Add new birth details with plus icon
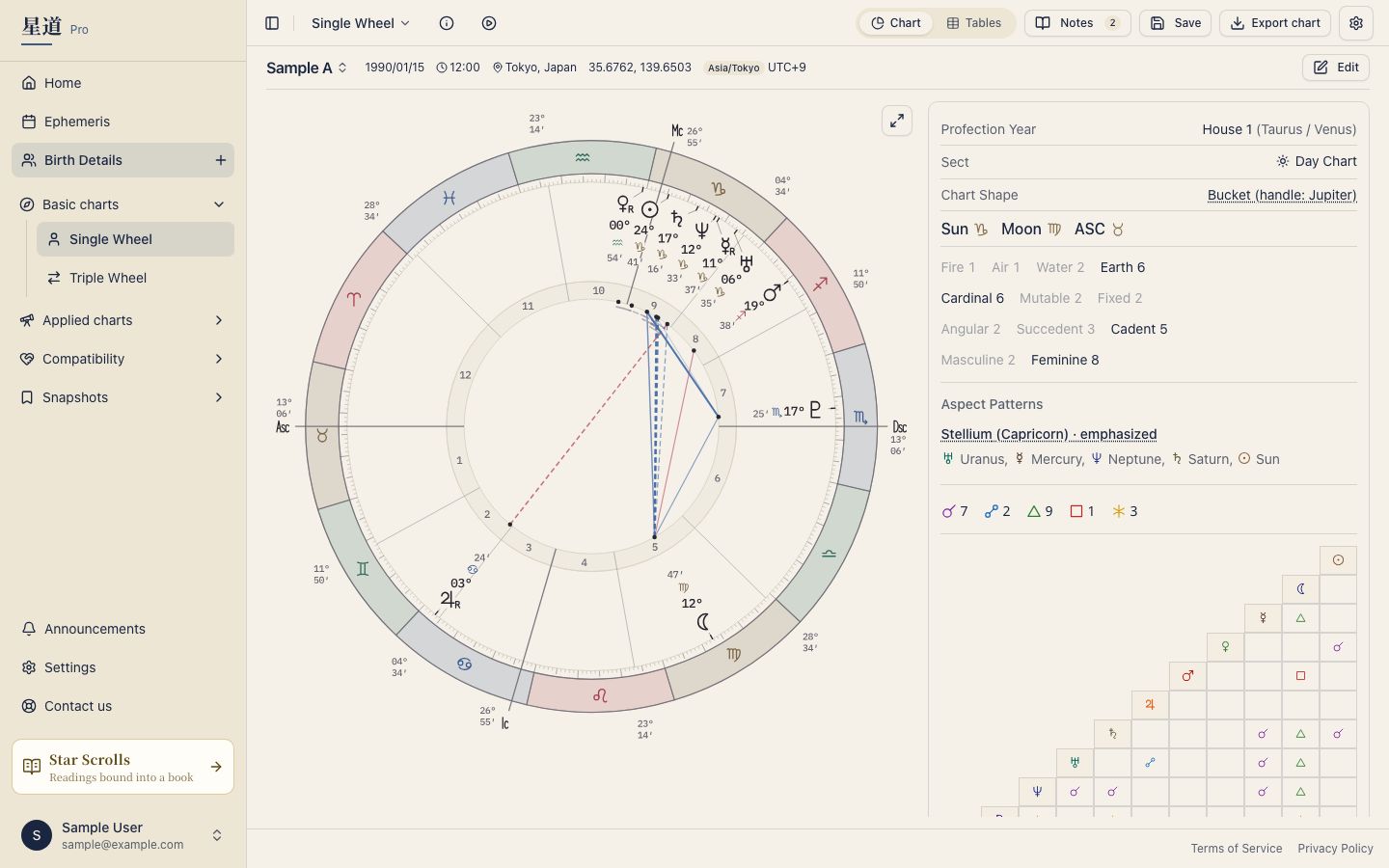This screenshot has width=1389, height=868. [221, 160]
